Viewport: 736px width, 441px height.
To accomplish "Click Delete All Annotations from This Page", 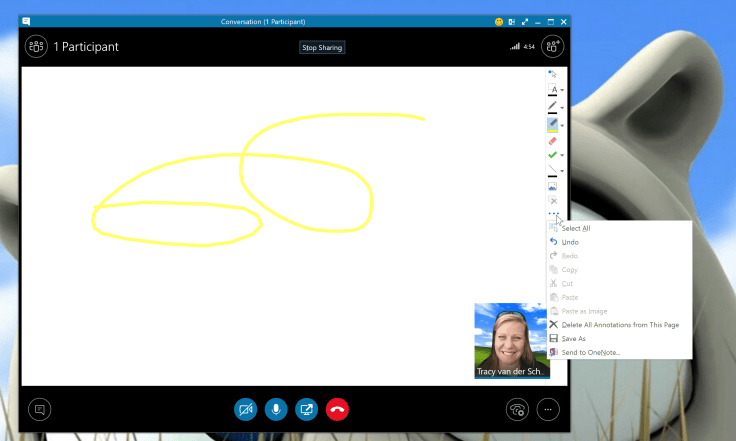I will (x=619, y=325).
